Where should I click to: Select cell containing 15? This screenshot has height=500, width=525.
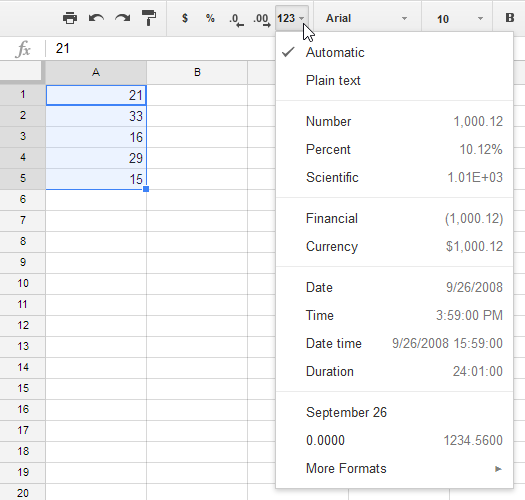point(96,179)
